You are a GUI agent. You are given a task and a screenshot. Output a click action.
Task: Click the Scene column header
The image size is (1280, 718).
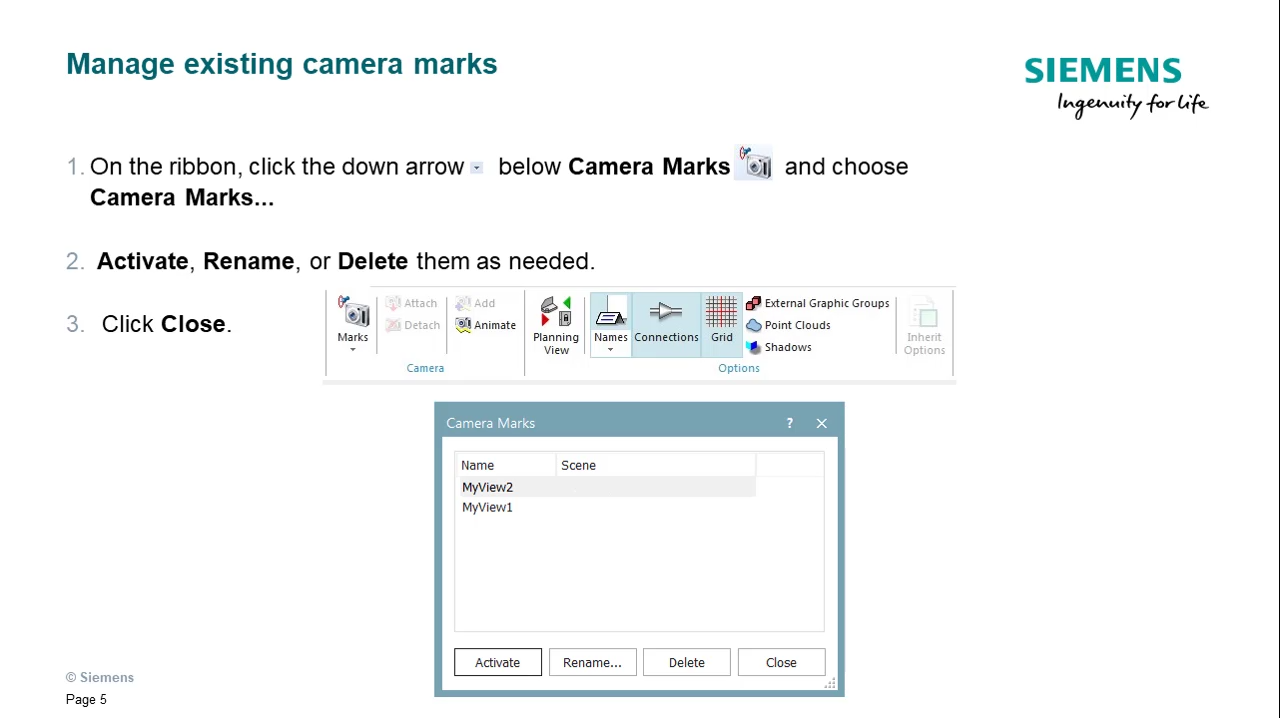point(578,465)
